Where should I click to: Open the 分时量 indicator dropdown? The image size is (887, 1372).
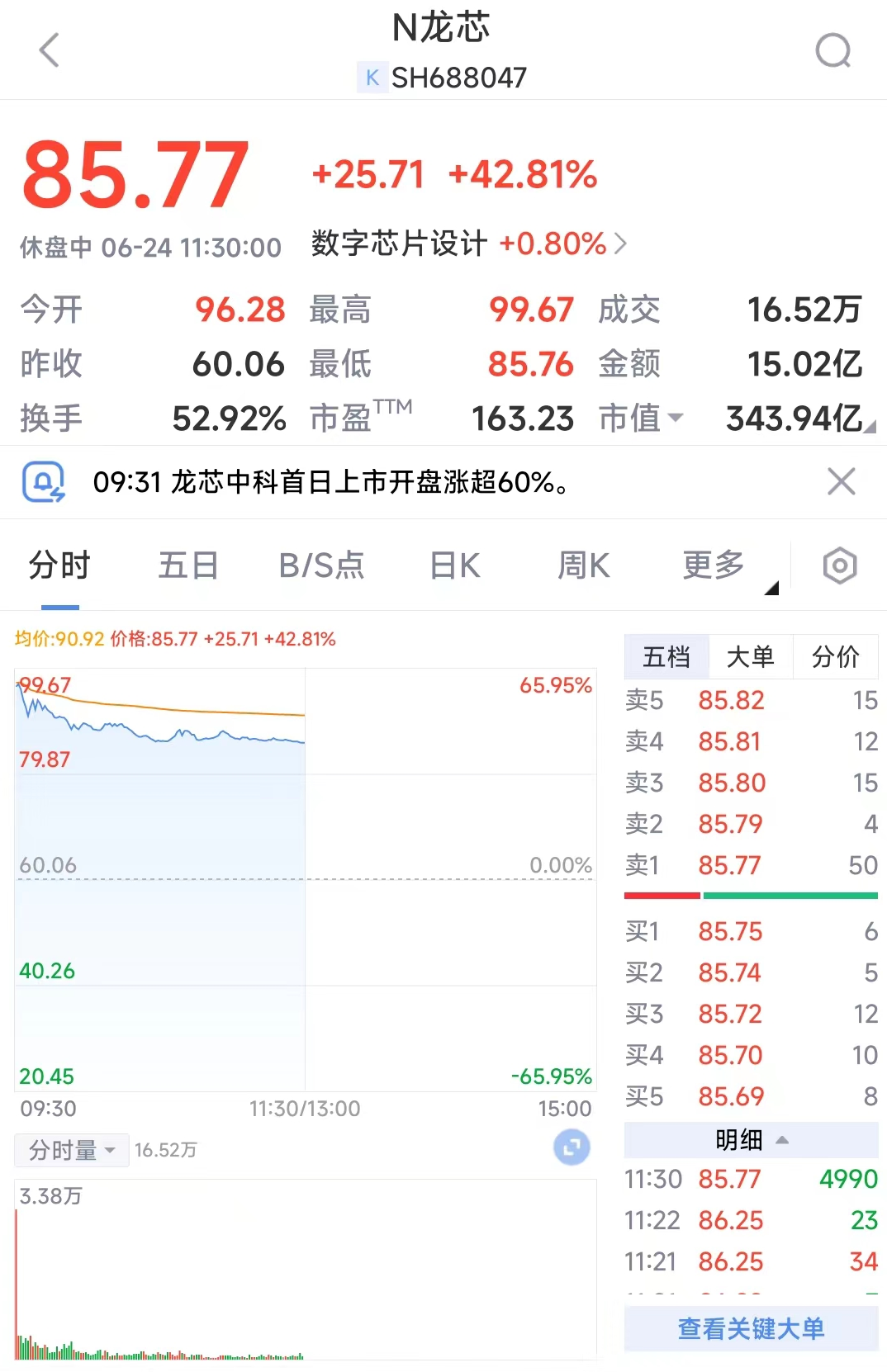[72, 1150]
